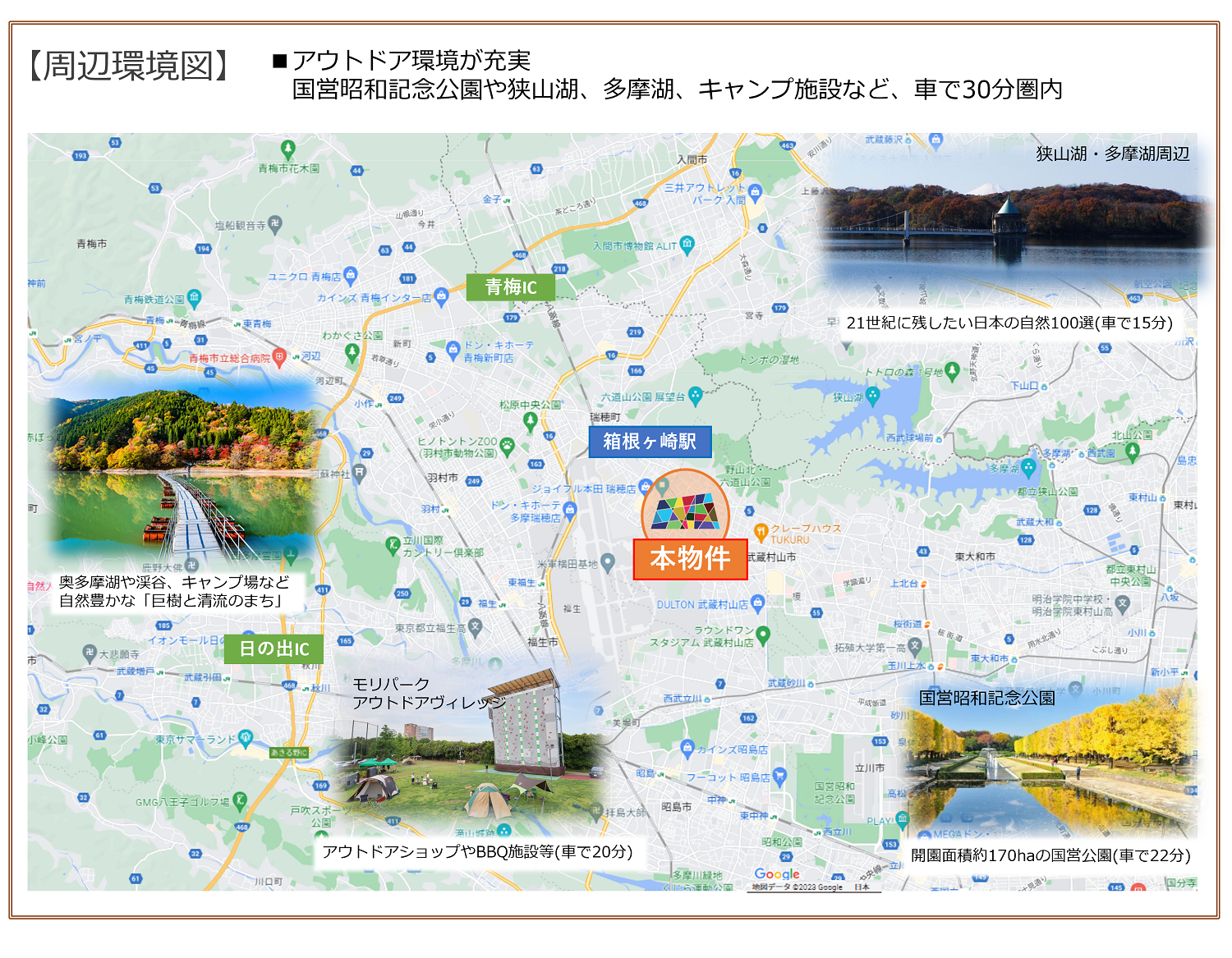1232x958 pixels.
Task: Click the クレープハウス TUKURU restaurant pin
Action: point(761,532)
